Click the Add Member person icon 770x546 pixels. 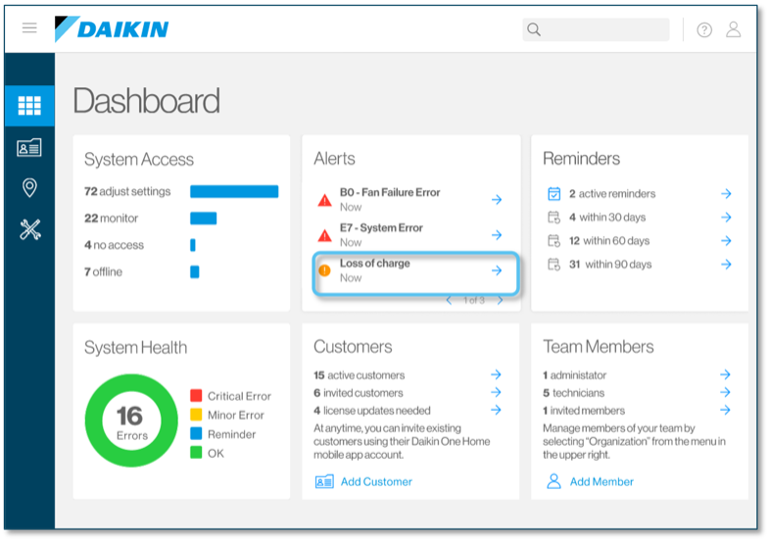[x=554, y=481]
